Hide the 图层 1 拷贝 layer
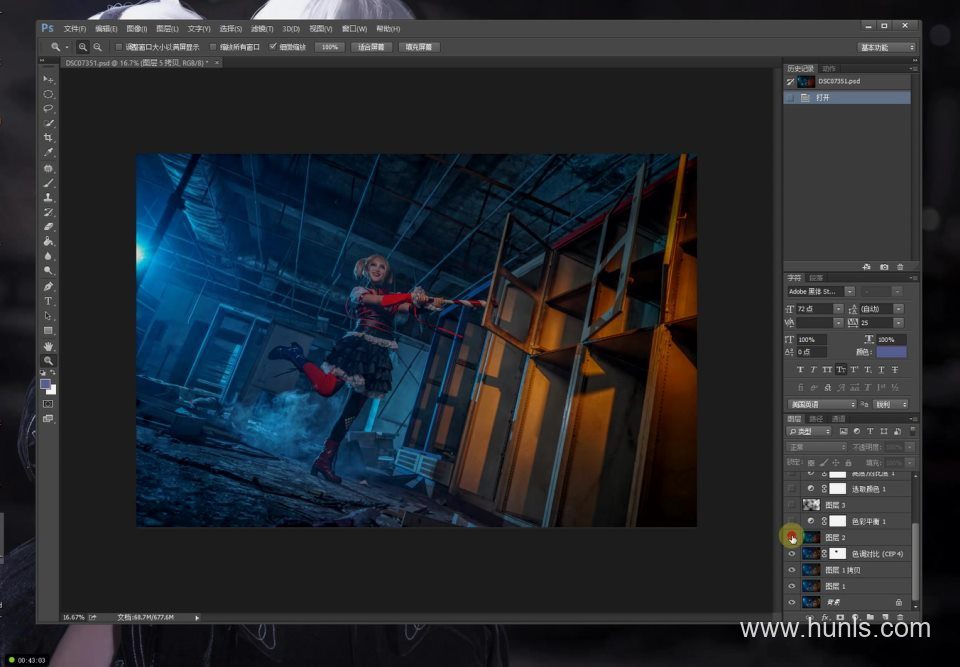This screenshot has width=960, height=667. (x=792, y=570)
